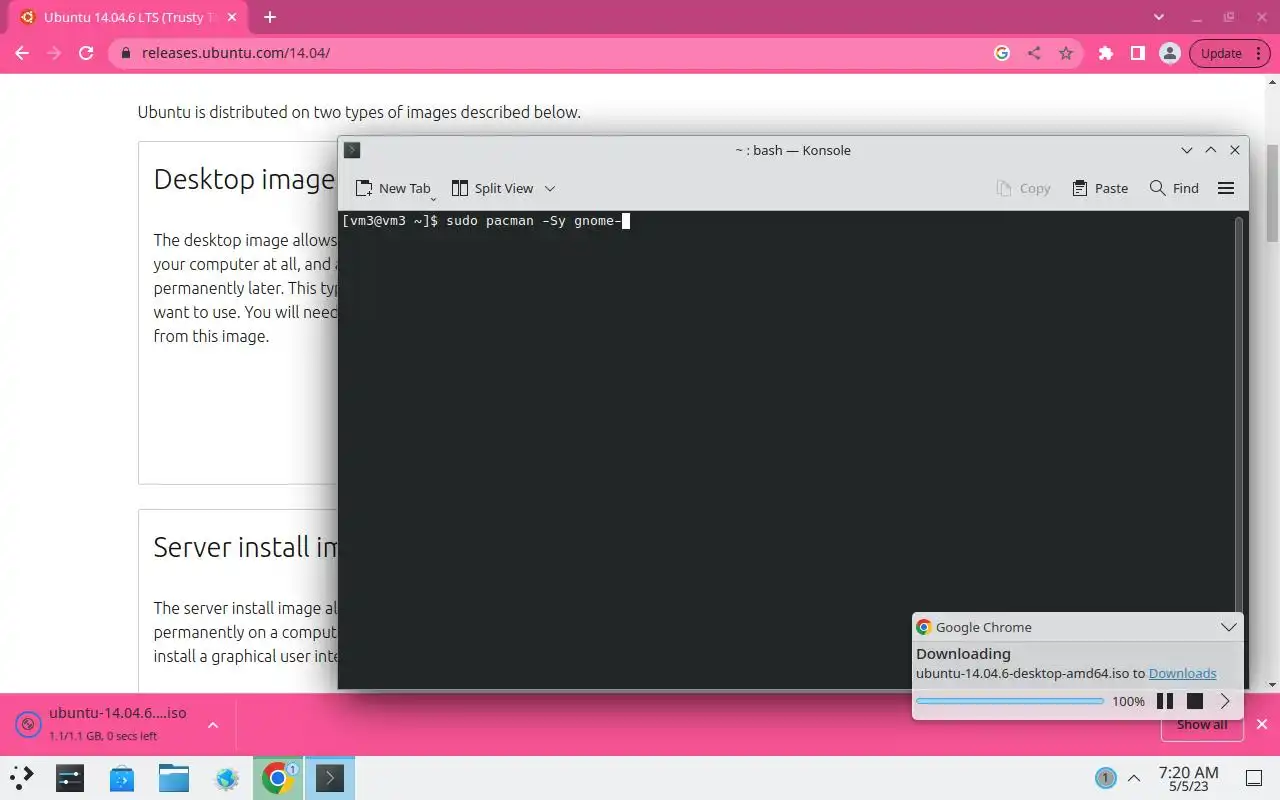Viewport: 1280px width, 800px height.
Task: Show hidden system tray icons
Action: [1134, 777]
